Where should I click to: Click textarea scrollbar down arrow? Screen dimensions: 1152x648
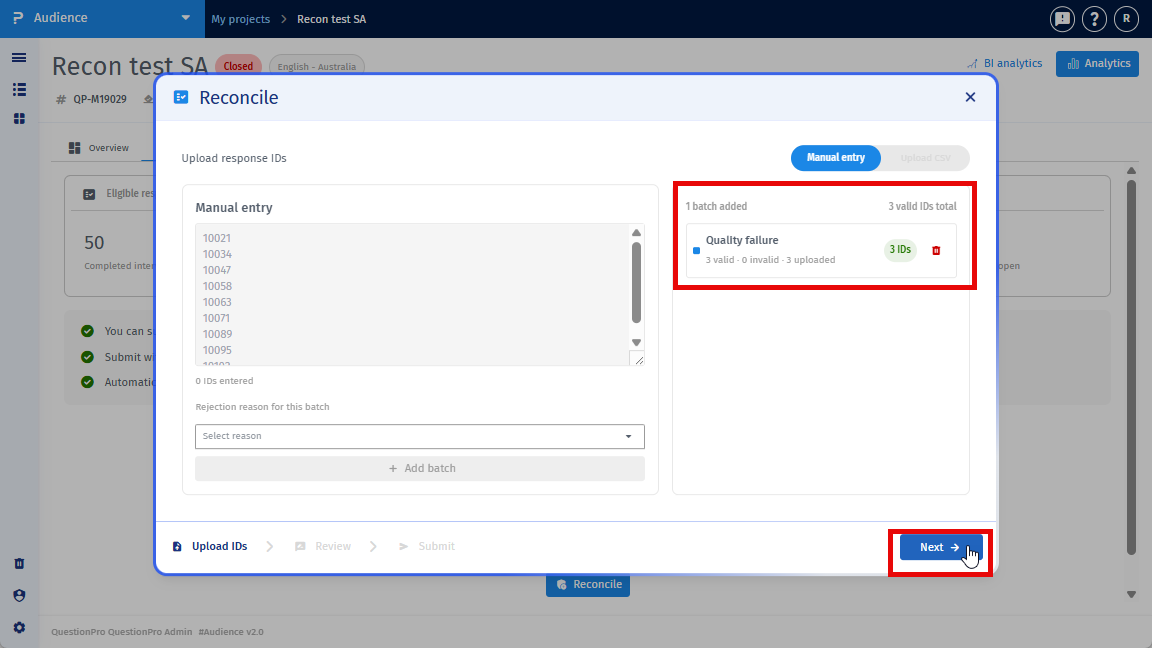pyautogui.click(x=636, y=342)
